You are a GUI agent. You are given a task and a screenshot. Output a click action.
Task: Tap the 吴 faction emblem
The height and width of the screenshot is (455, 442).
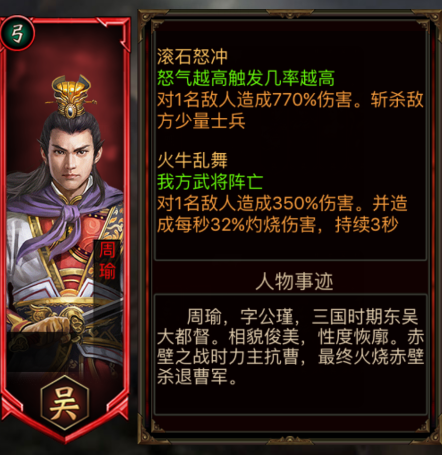(x=65, y=403)
